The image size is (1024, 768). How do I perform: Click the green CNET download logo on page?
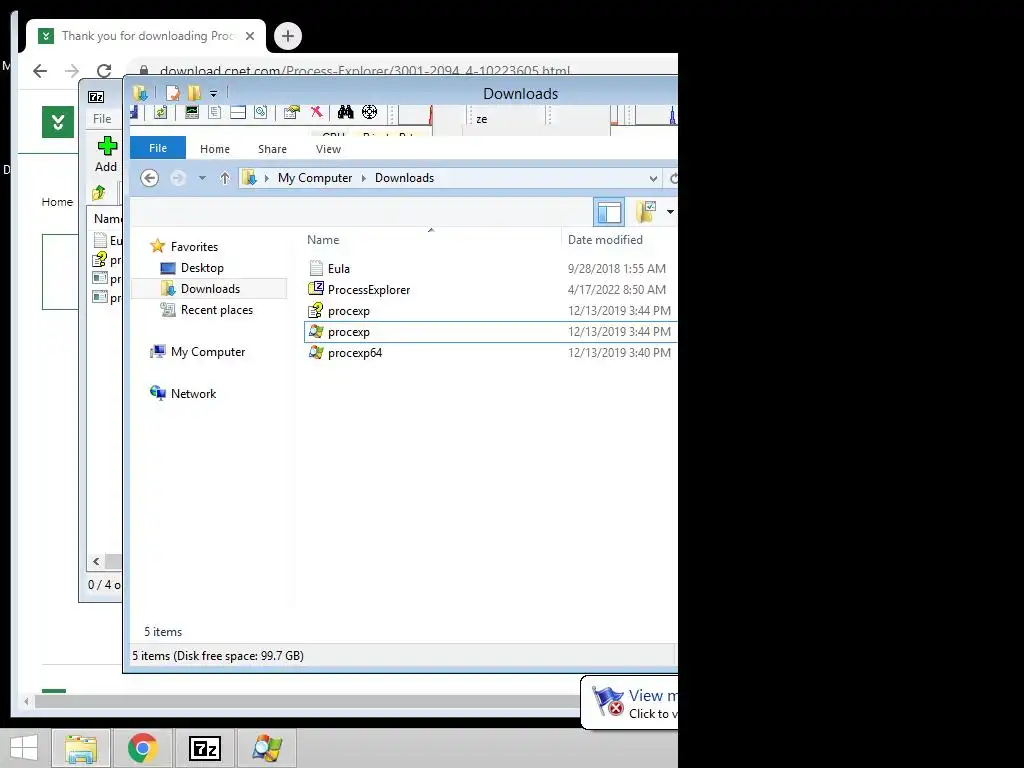point(58,122)
